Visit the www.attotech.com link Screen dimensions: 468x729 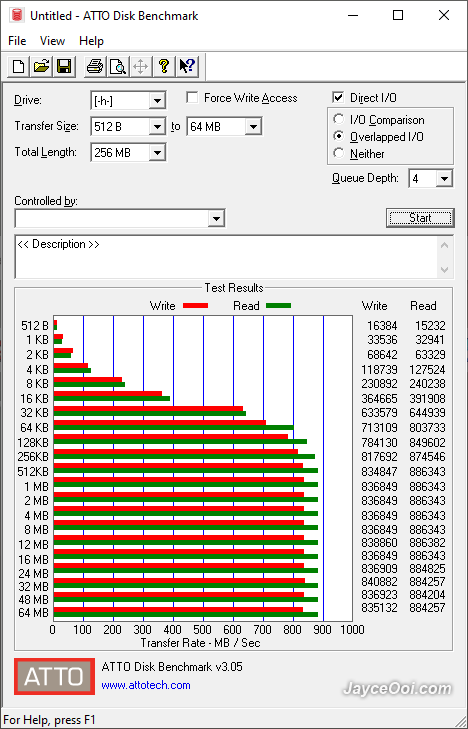click(146, 685)
